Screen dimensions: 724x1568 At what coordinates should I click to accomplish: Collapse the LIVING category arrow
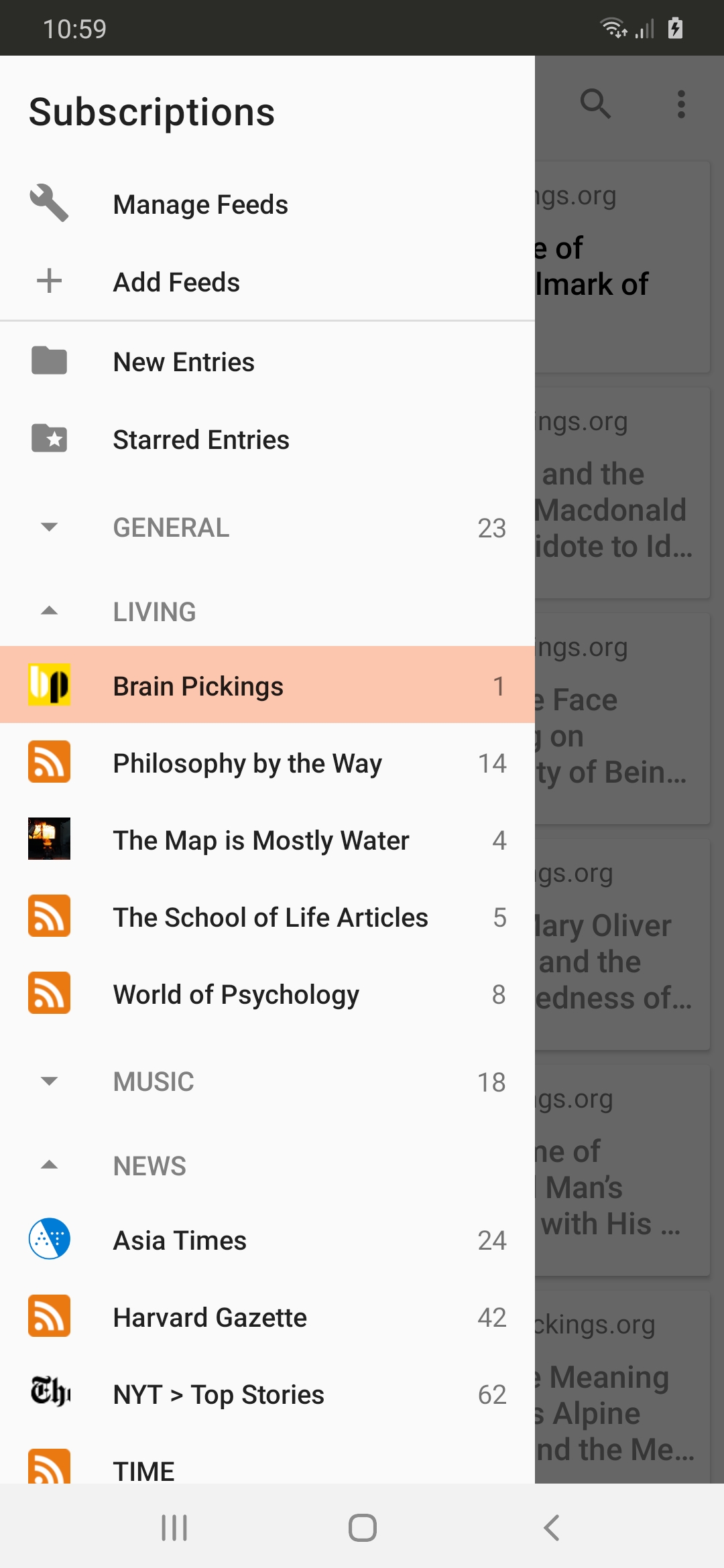[x=49, y=610]
